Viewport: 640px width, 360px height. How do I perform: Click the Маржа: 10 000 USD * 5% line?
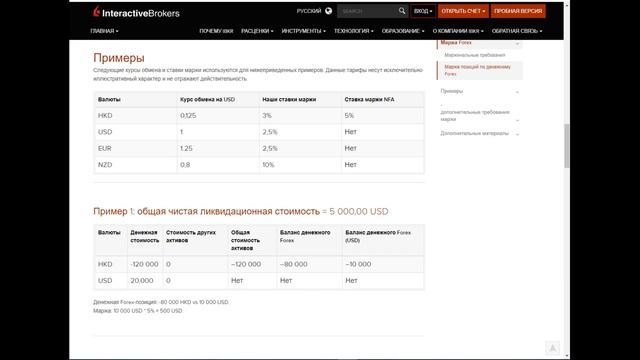[138, 311]
